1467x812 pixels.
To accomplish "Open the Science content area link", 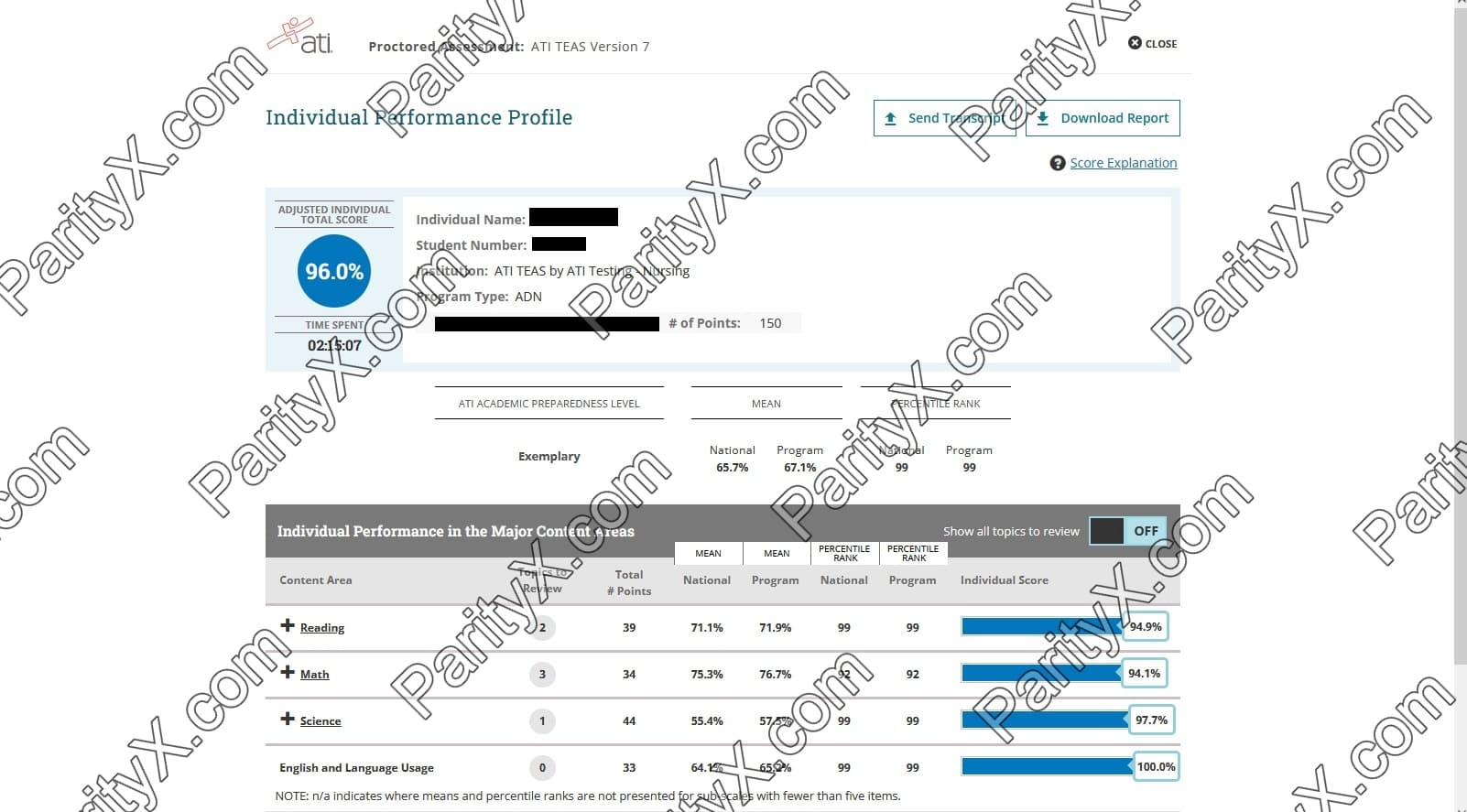I will point(321,721).
